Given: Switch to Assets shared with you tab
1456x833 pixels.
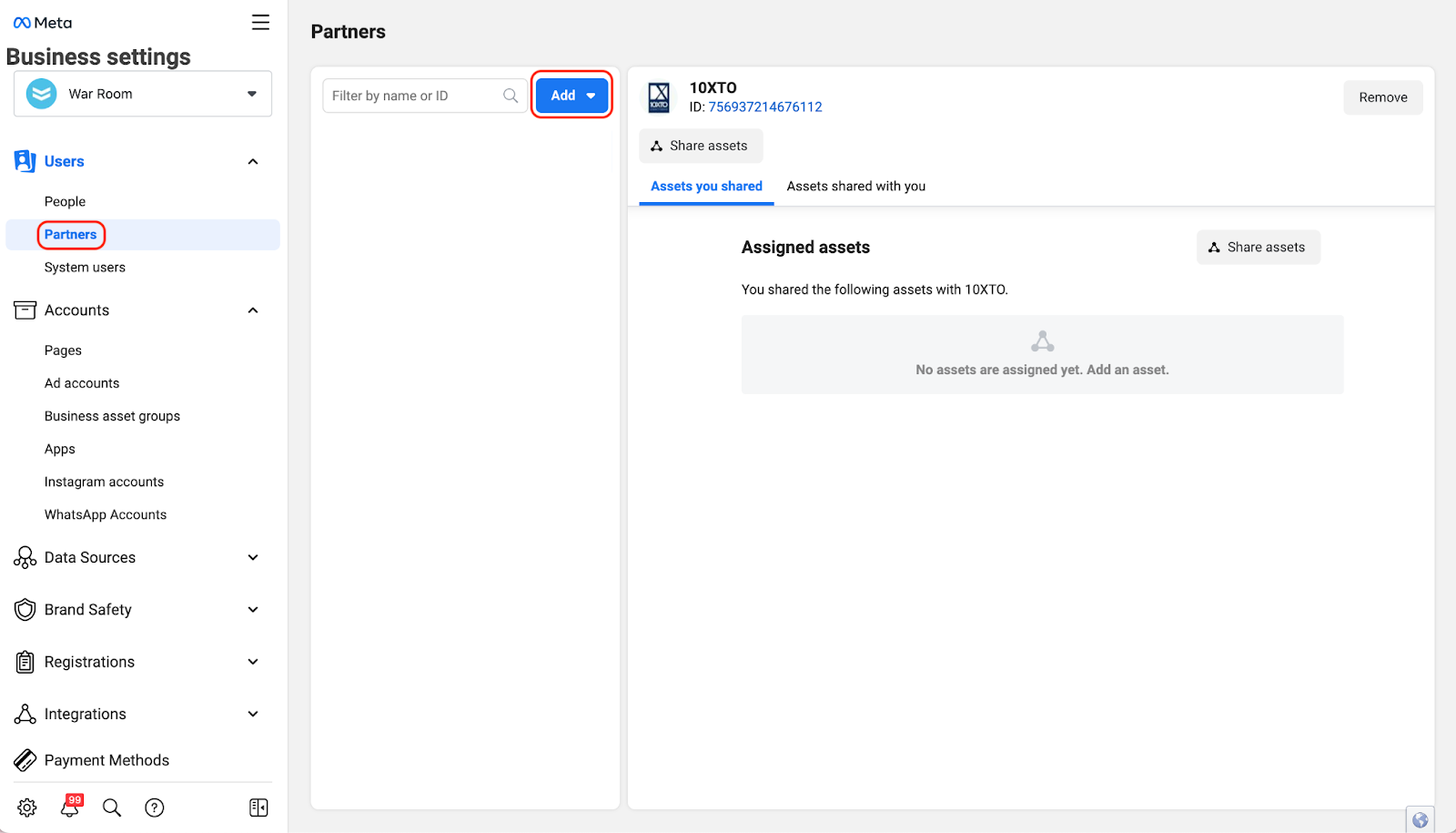Looking at the screenshot, I should [855, 187].
